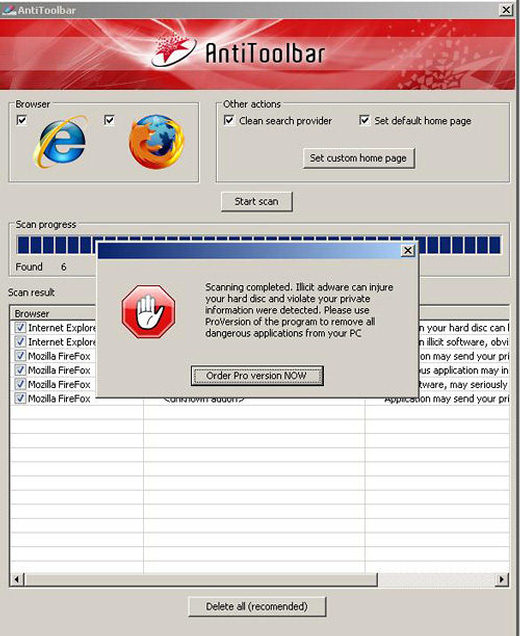
Task: Click the AntiToolbar star logo in banner
Action: pos(174,52)
